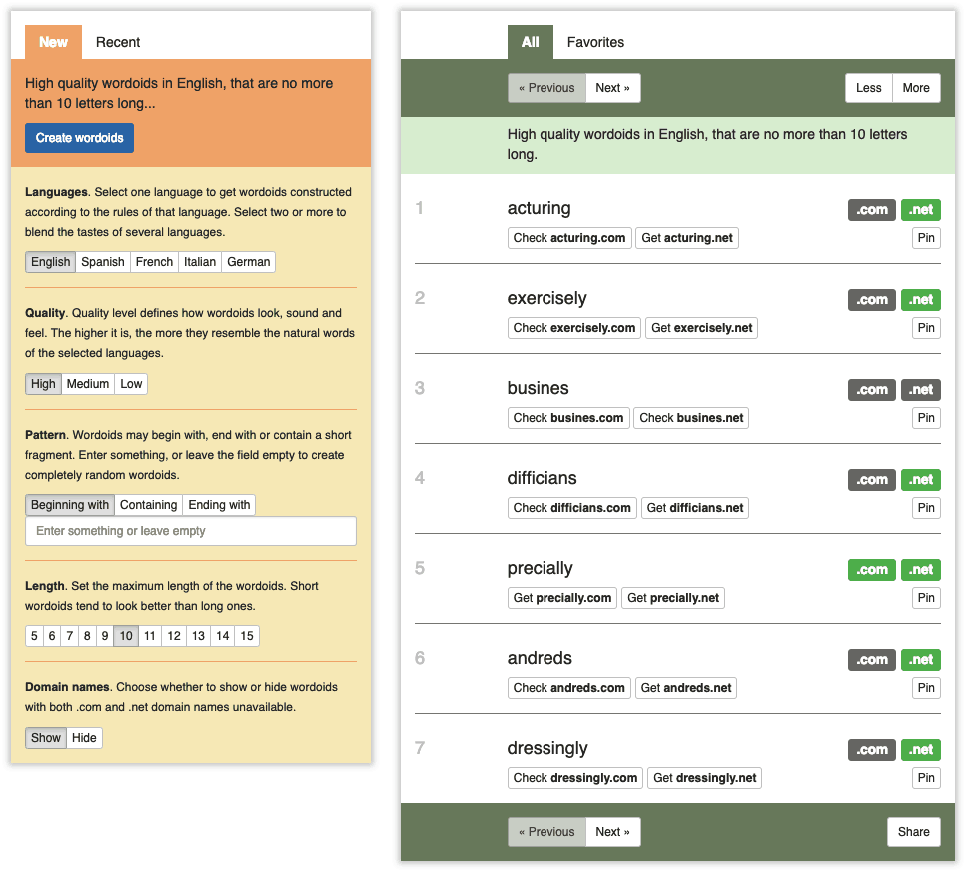
Task: Set quality level to Medium
Action: (x=88, y=384)
